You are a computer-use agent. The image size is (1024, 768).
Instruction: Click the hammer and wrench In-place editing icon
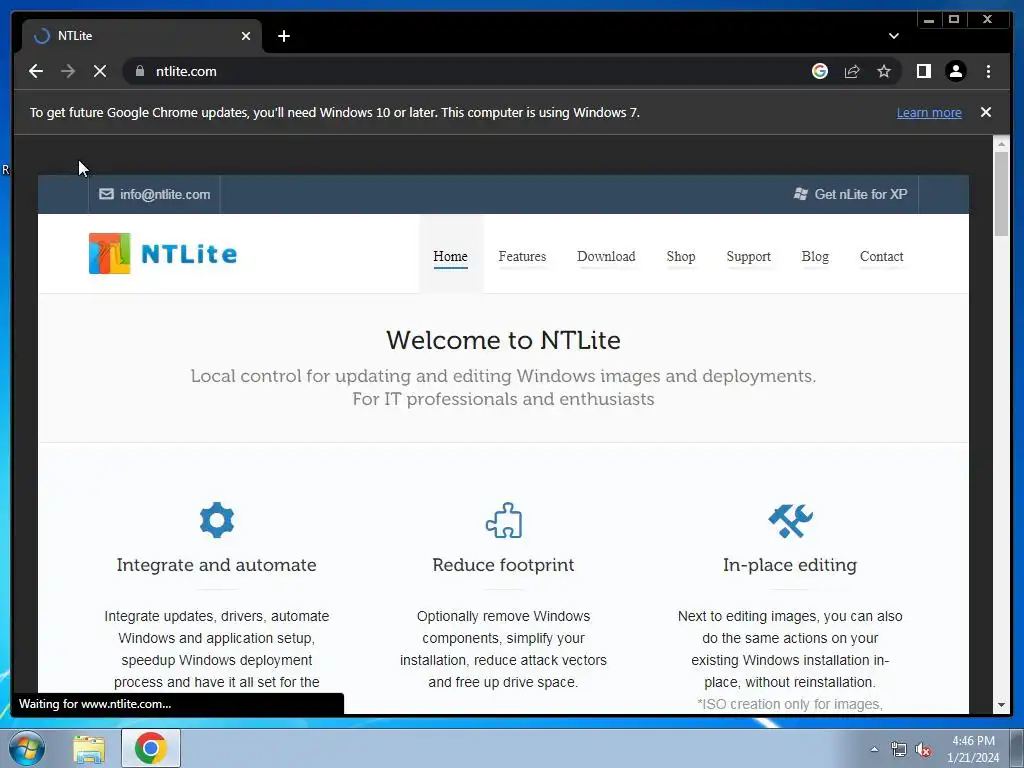(x=790, y=520)
